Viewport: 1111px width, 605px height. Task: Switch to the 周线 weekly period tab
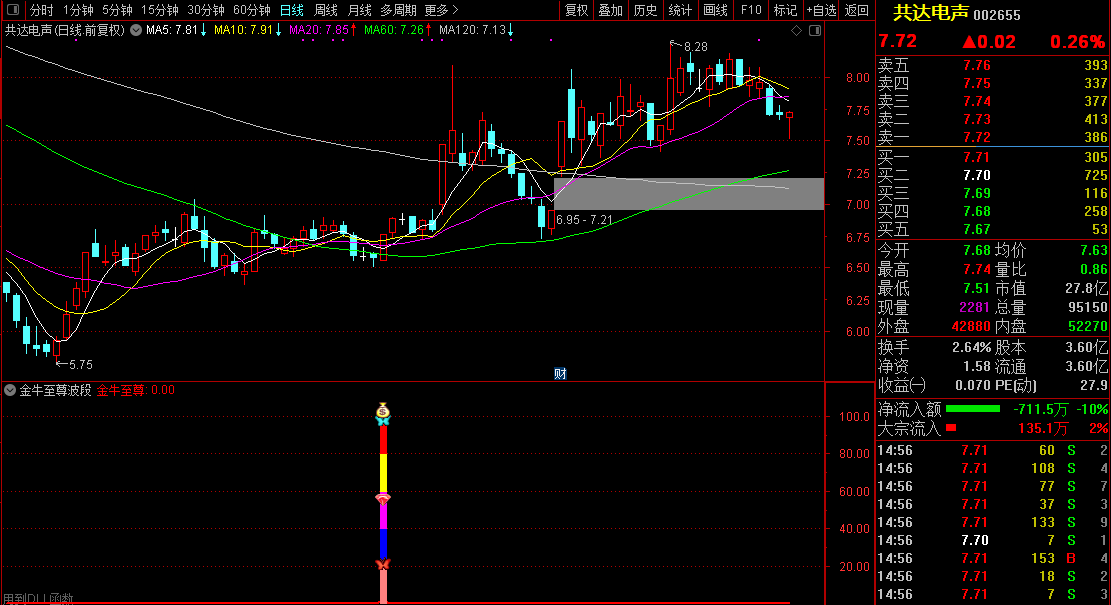click(x=326, y=10)
